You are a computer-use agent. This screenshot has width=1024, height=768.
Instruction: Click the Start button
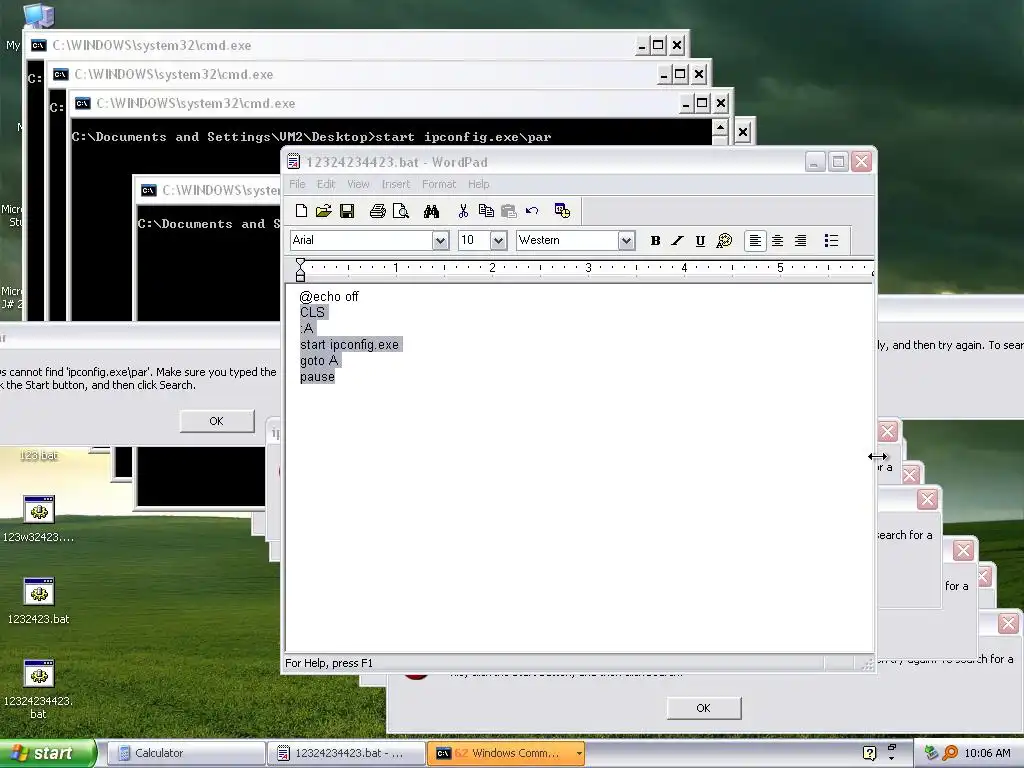pos(47,753)
